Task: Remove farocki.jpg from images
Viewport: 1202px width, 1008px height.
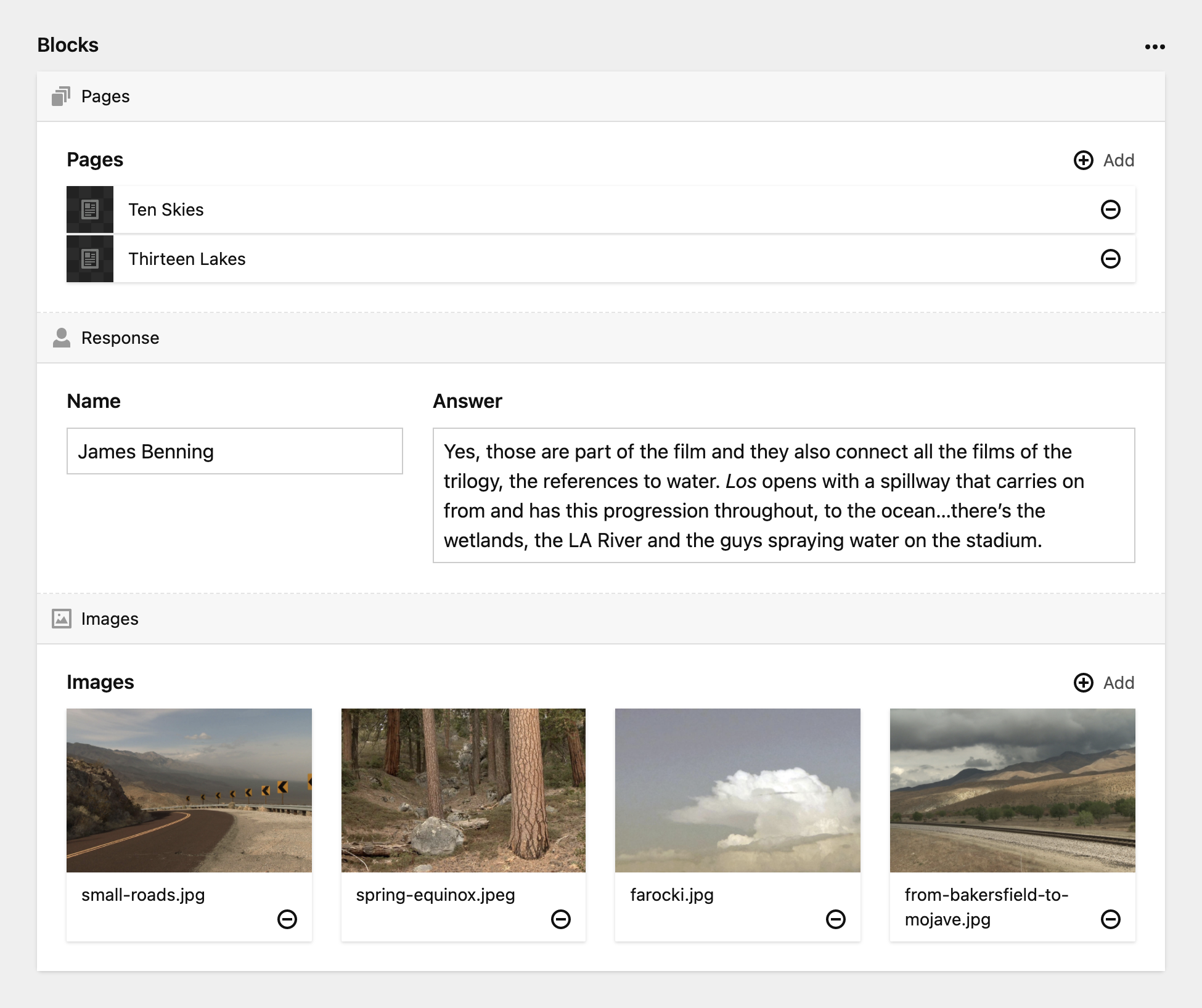Action: (835, 919)
